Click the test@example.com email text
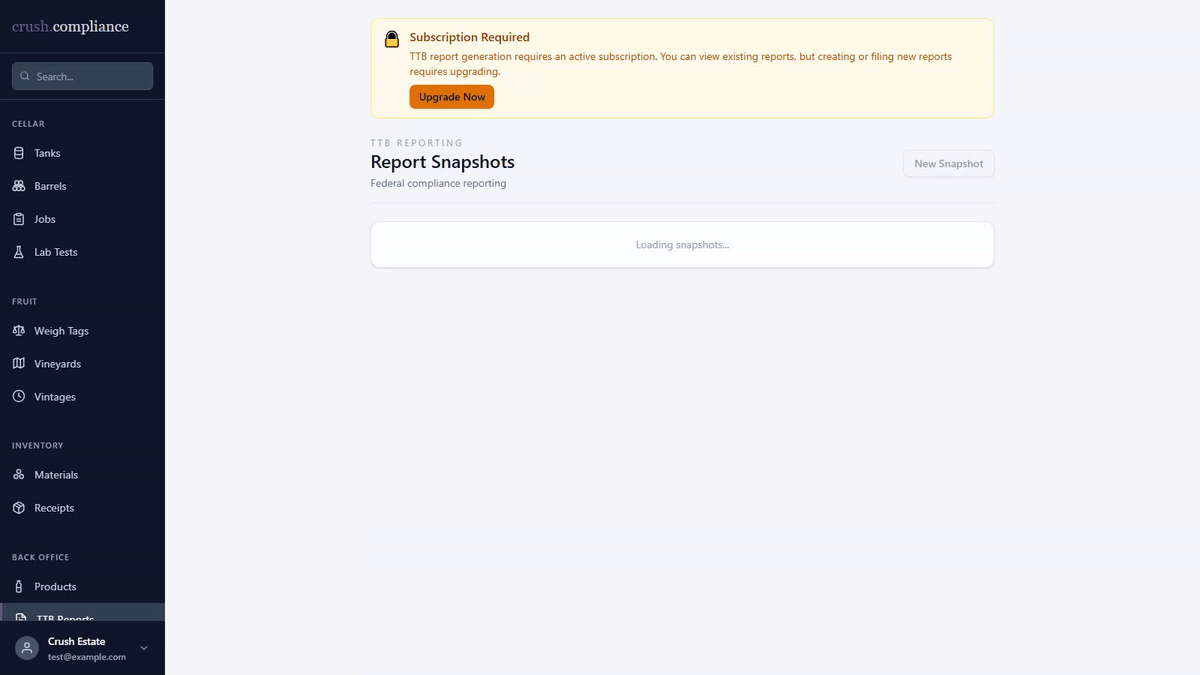Screen dimensions: 1200x675 [87, 657]
